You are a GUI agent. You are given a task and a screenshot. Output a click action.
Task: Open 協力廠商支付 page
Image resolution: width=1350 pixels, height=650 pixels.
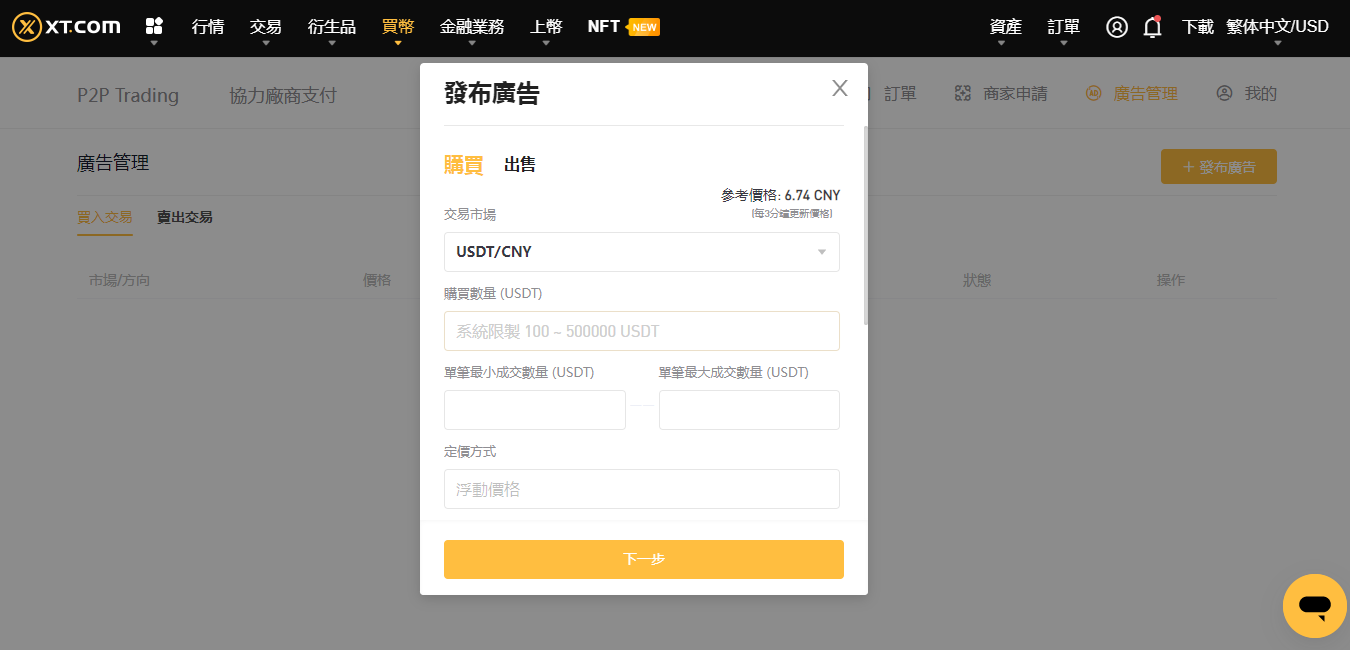[283, 95]
